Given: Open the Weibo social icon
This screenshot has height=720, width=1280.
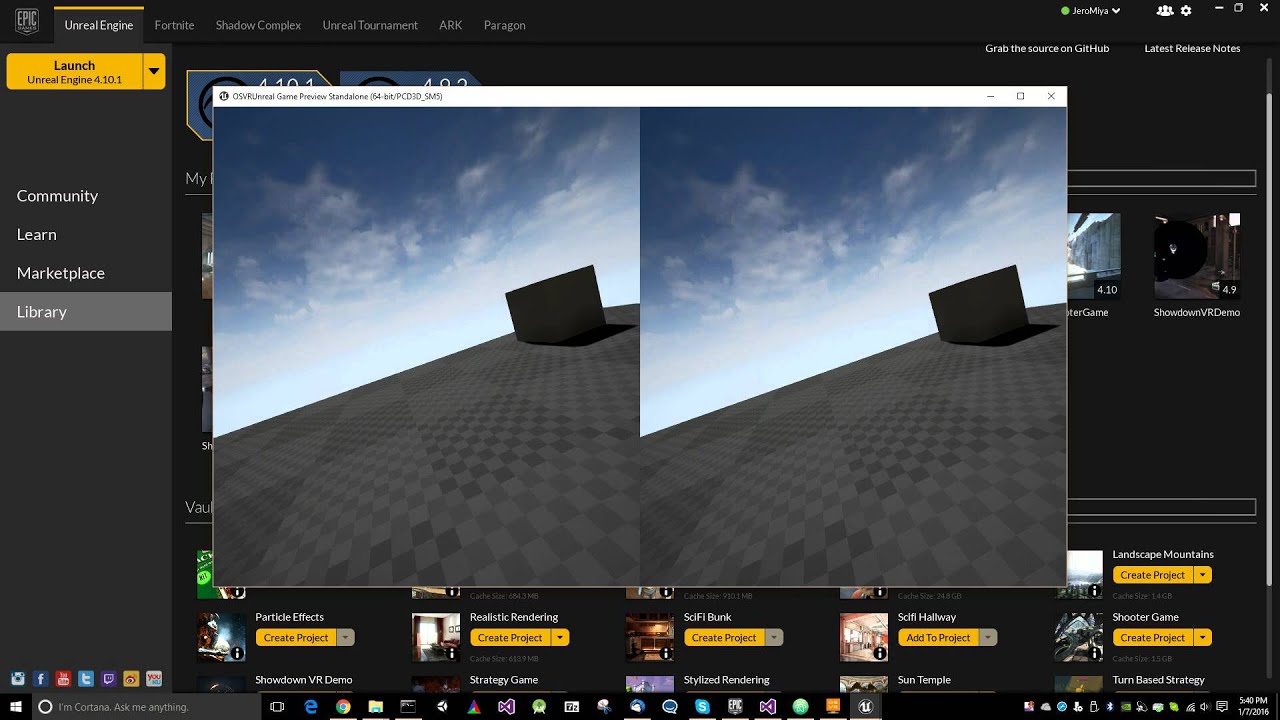Looking at the screenshot, I should pos(131,679).
